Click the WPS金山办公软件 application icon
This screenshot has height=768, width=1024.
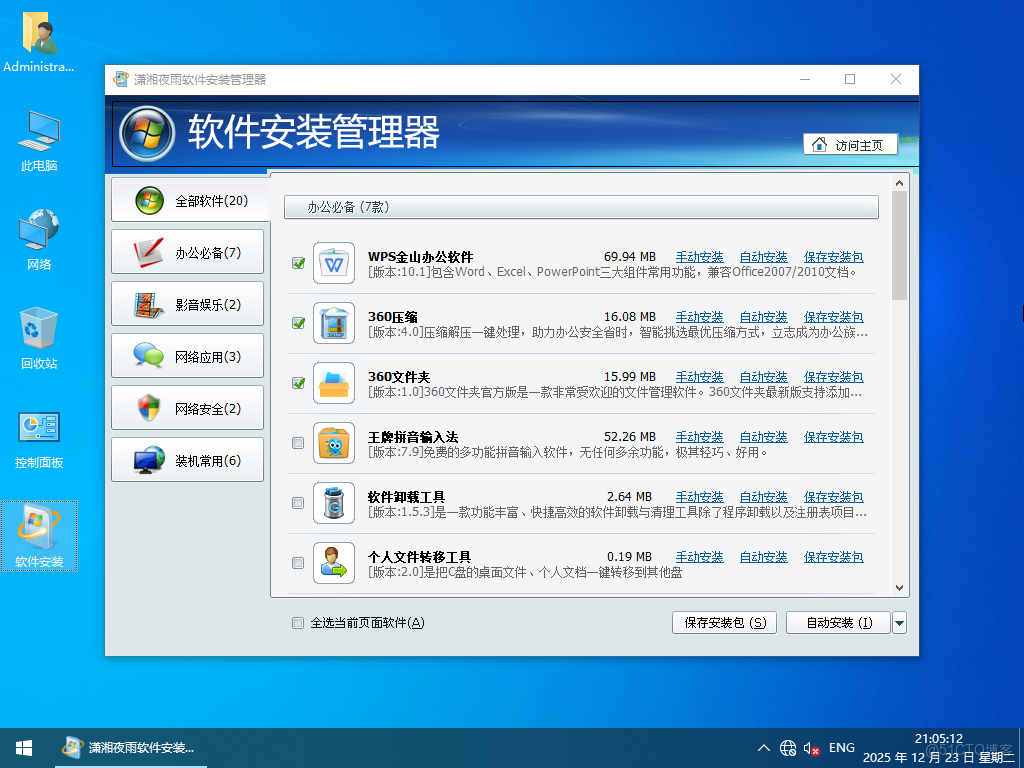(x=333, y=263)
